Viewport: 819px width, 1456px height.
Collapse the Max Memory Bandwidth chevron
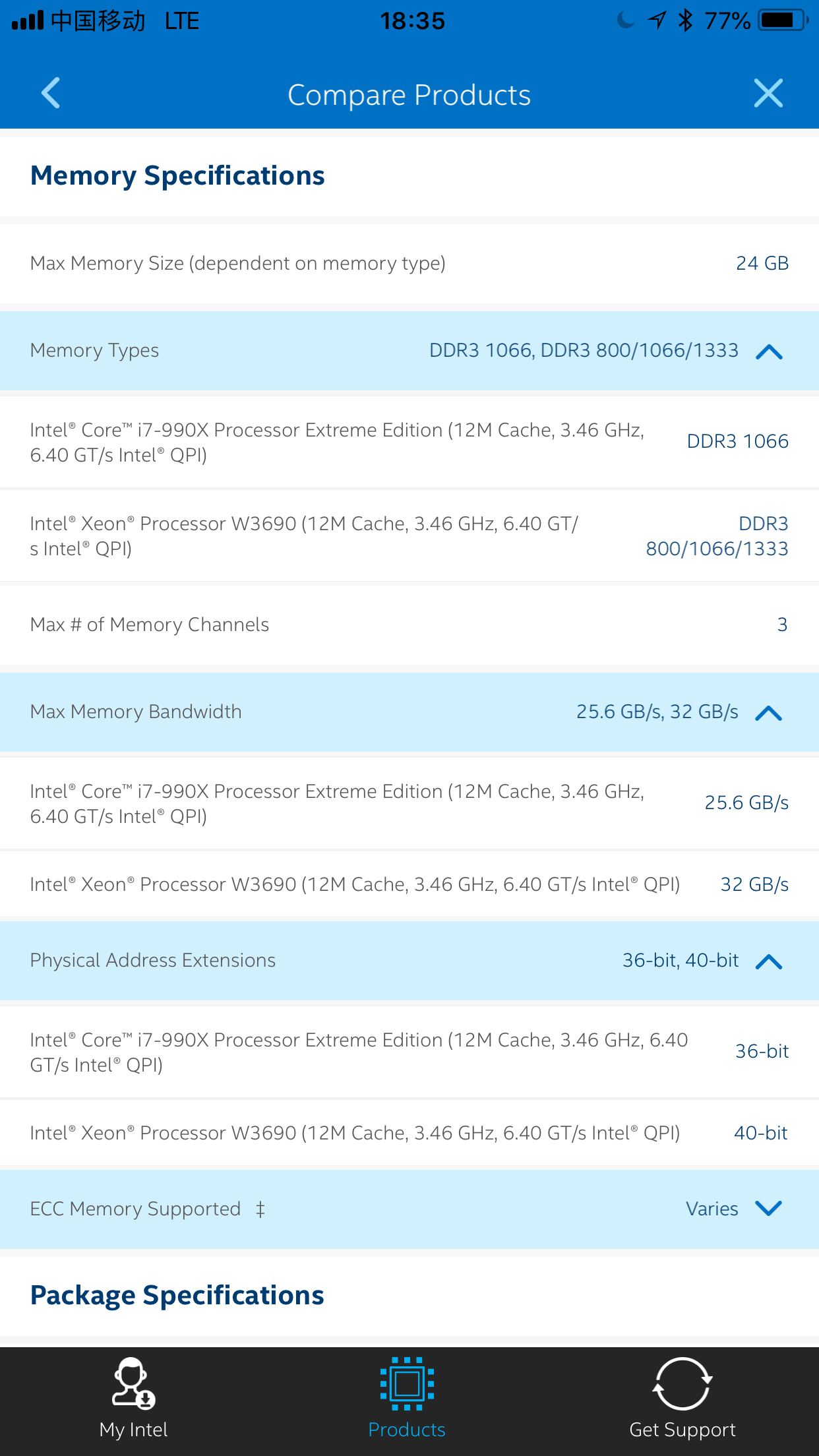point(769,713)
